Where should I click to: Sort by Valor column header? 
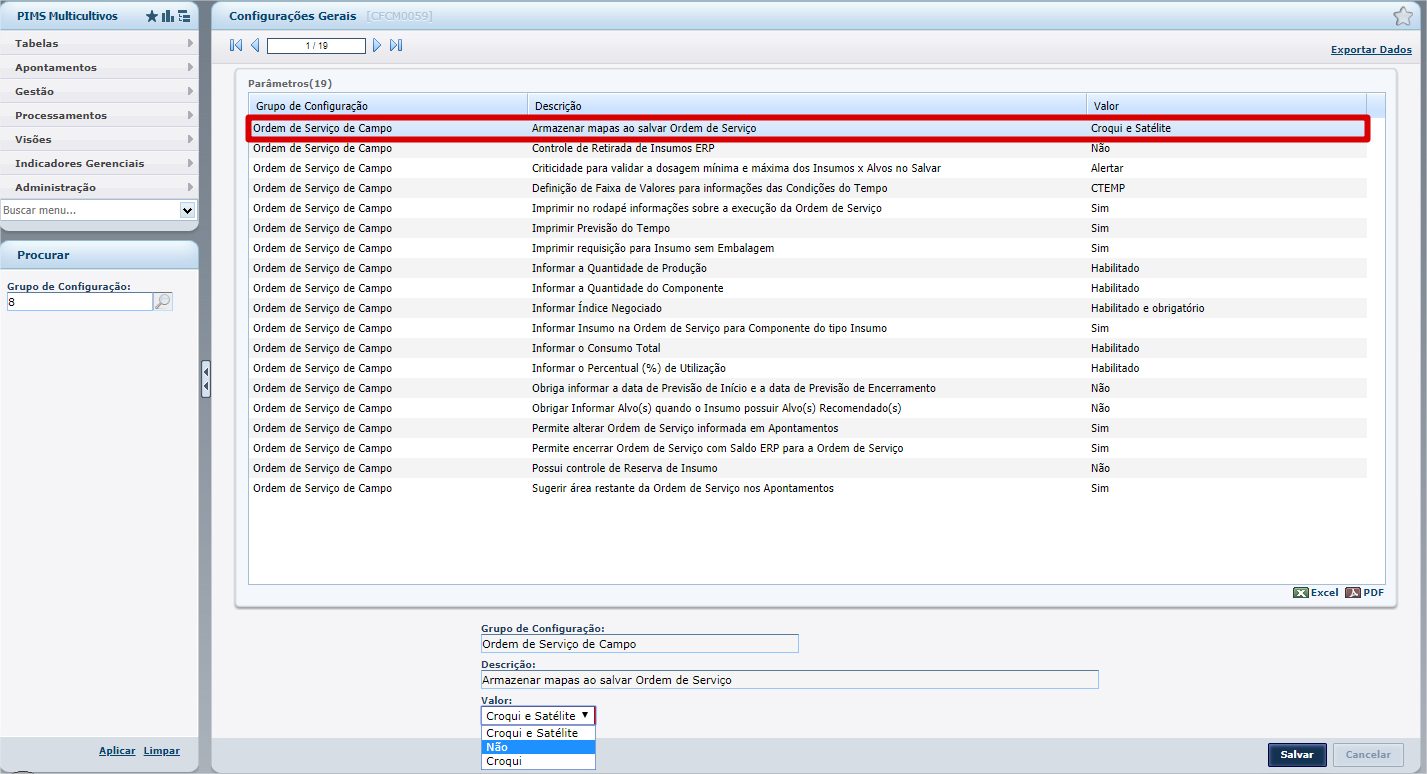tap(1226, 105)
